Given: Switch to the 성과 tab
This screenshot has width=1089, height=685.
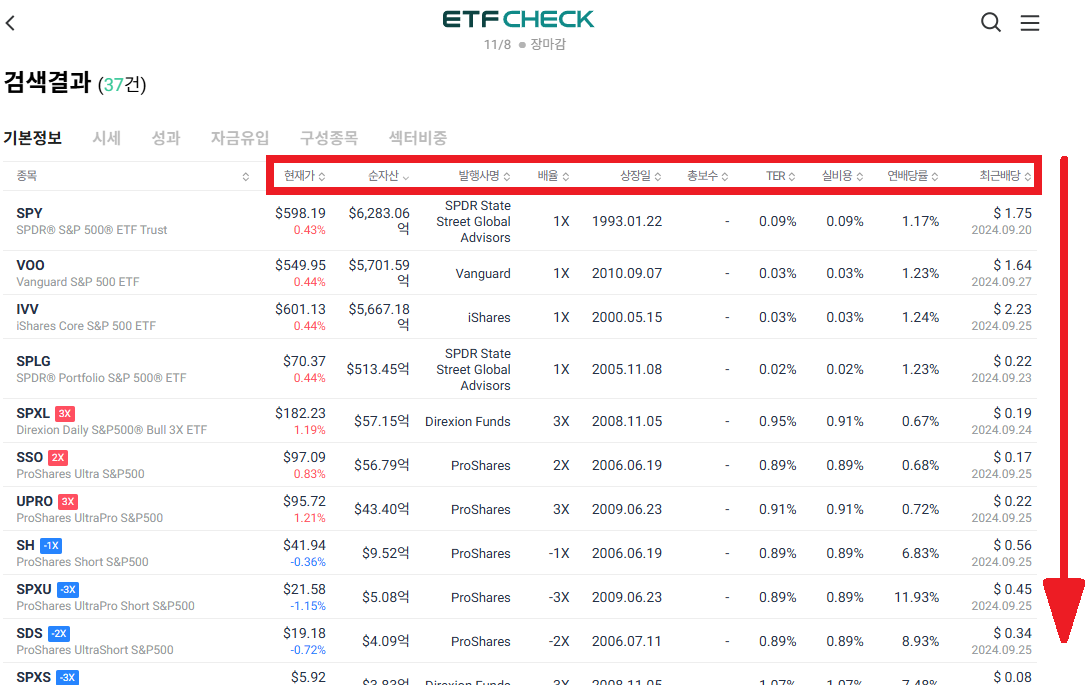Looking at the screenshot, I should coord(166,138).
